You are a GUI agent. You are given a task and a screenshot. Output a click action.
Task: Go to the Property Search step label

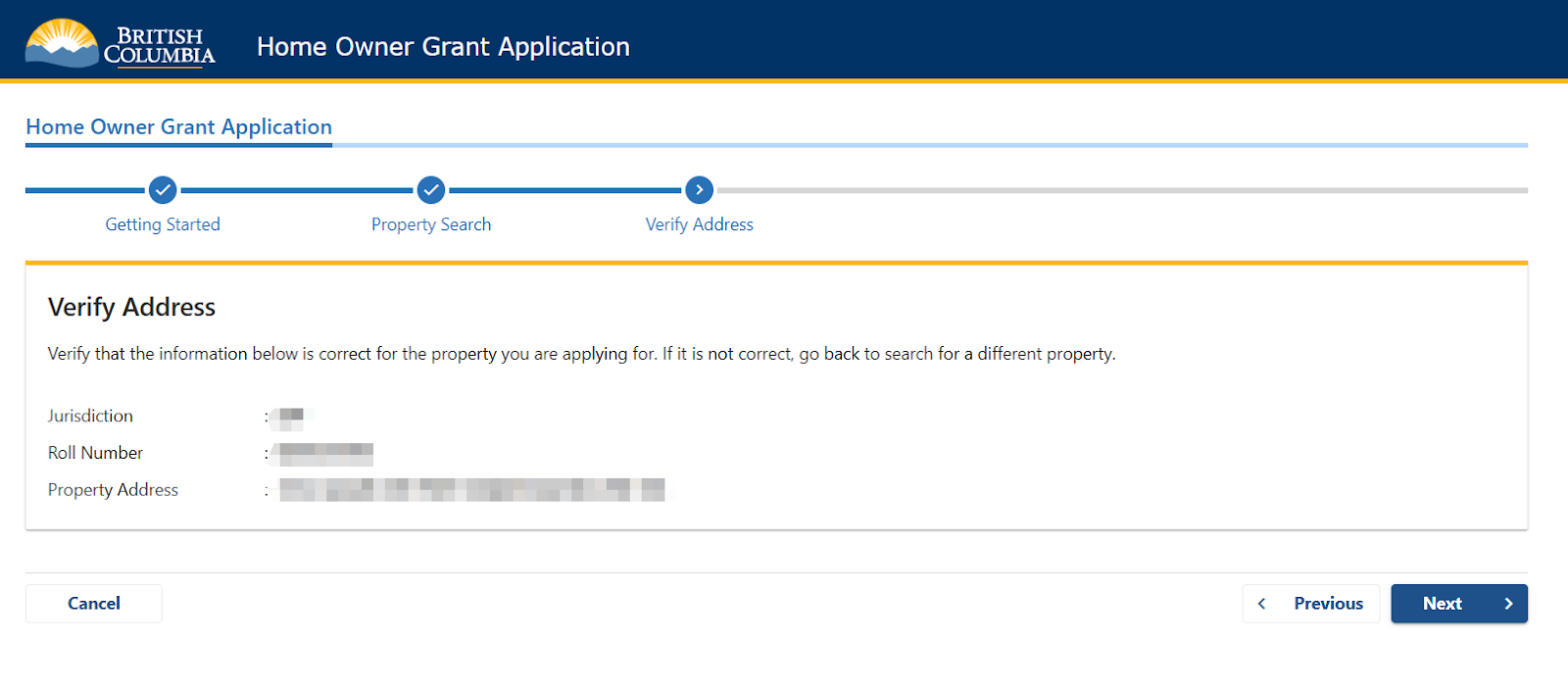(x=431, y=224)
